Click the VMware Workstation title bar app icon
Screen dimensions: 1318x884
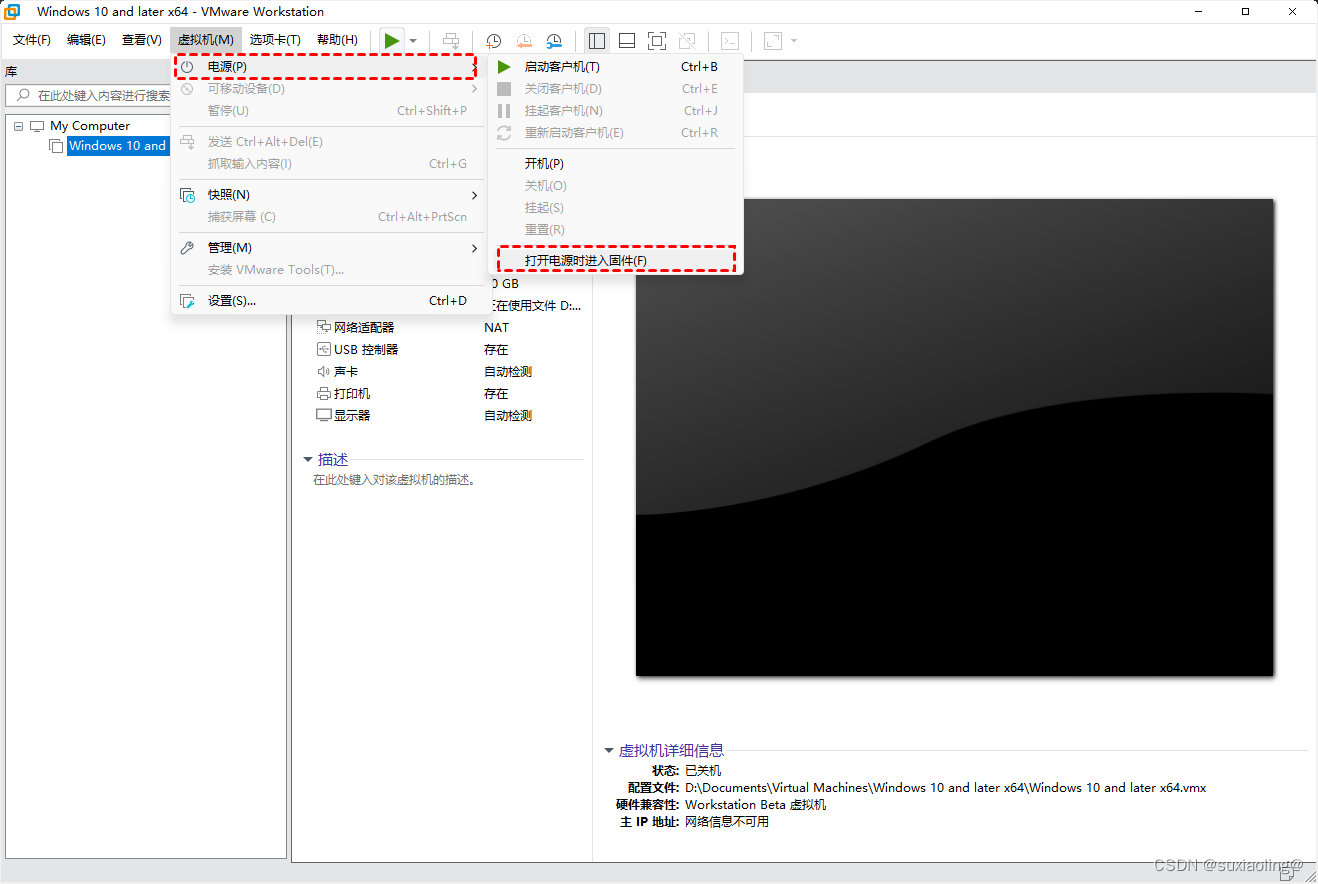pyautogui.click(x=13, y=12)
